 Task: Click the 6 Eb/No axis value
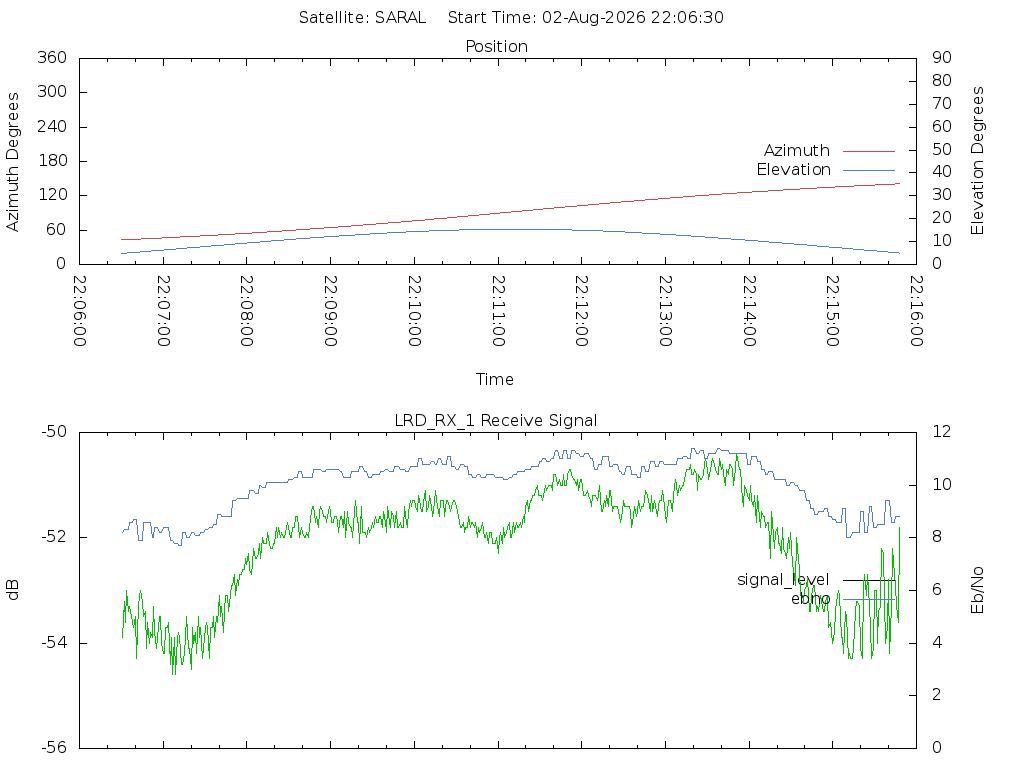pyautogui.click(x=937, y=590)
